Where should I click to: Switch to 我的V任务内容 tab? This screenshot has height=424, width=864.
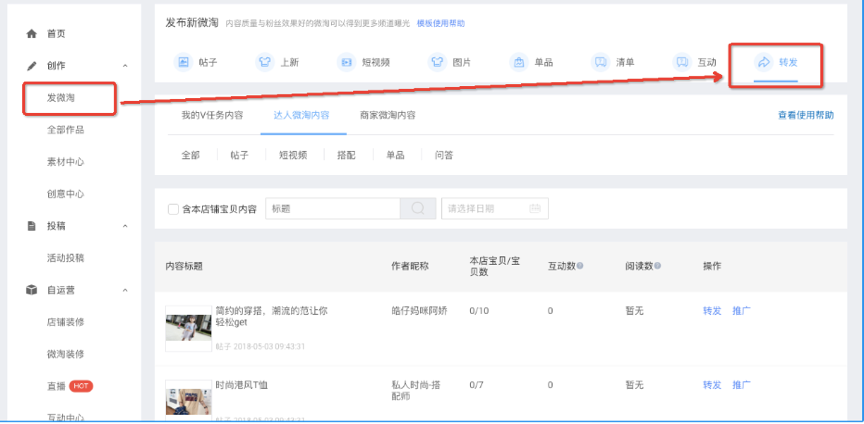(x=211, y=115)
